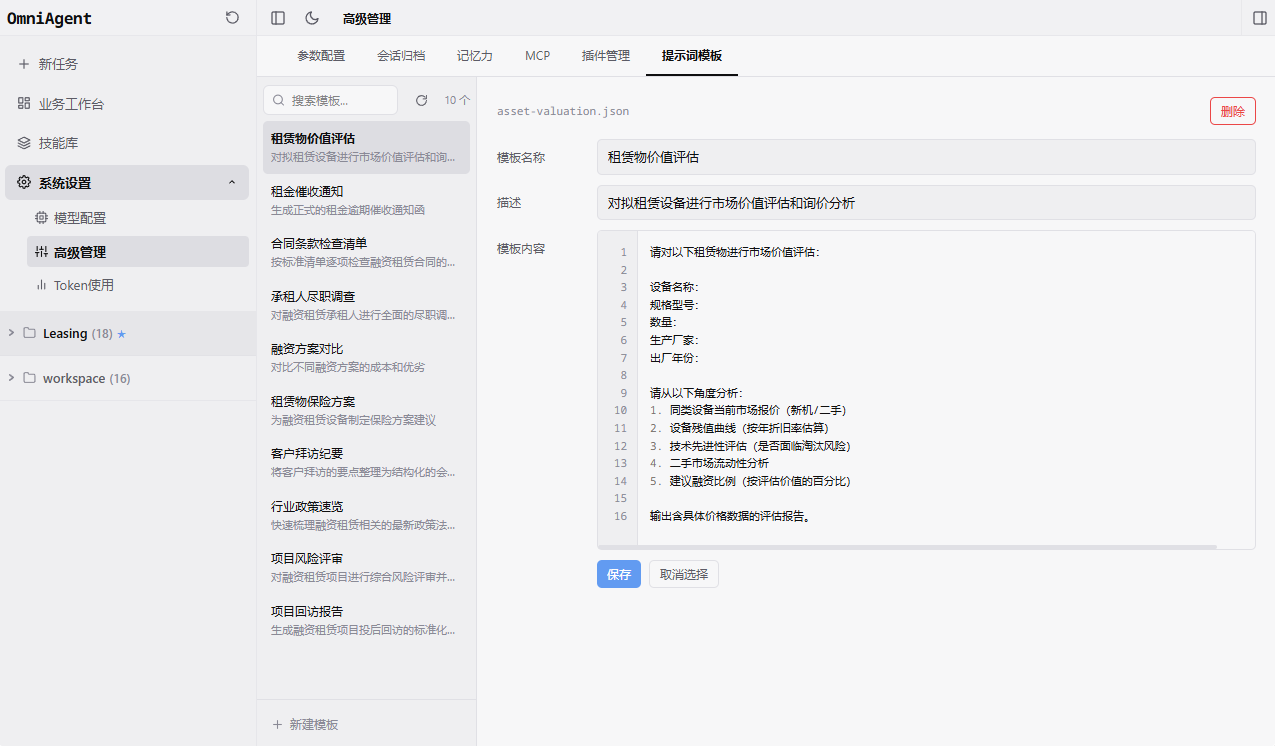This screenshot has width=1275, height=746.
Task: Click the blue 保存 button
Action: coord(619,574)
